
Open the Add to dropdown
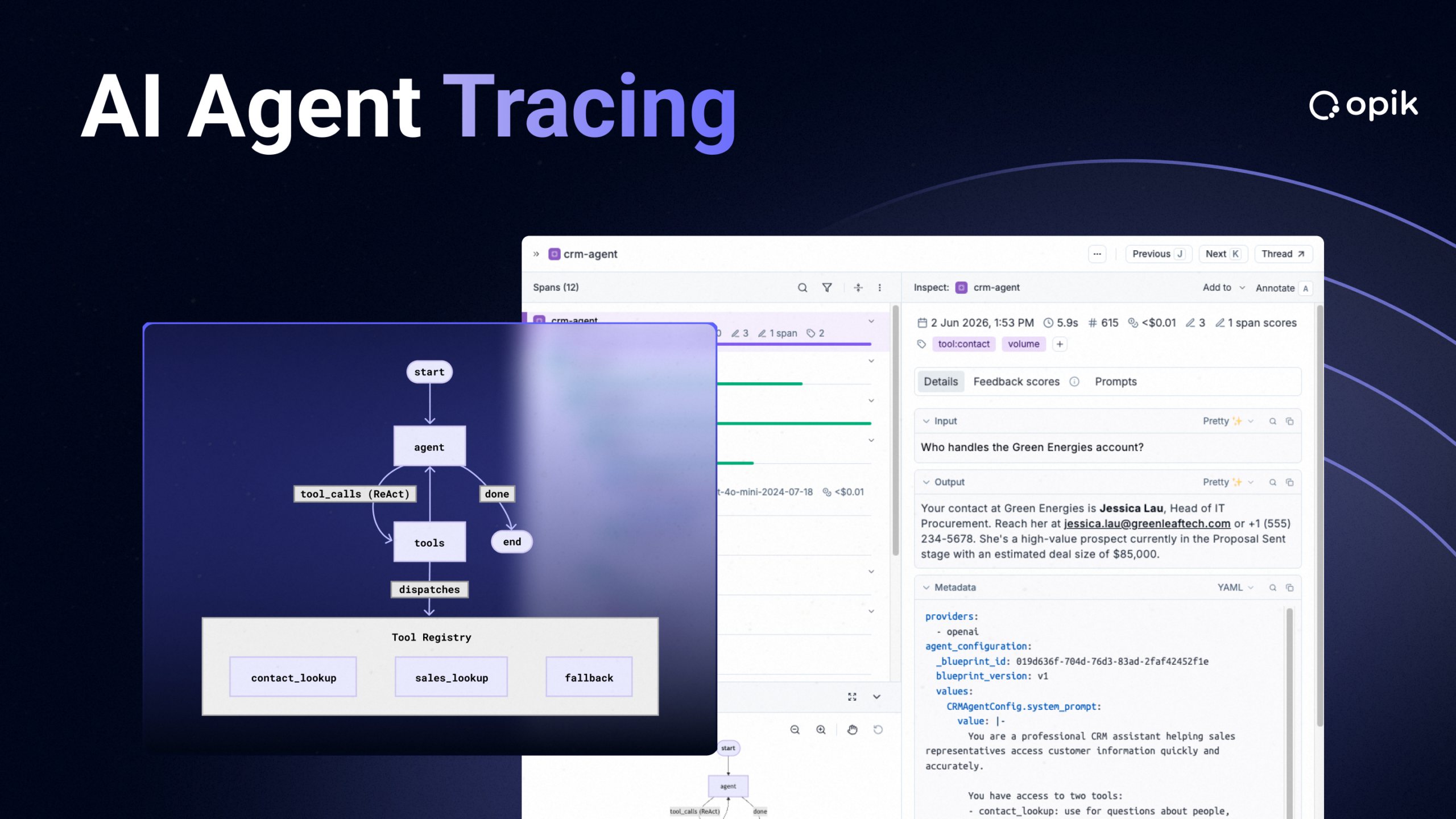click(x=1223, y=288)
